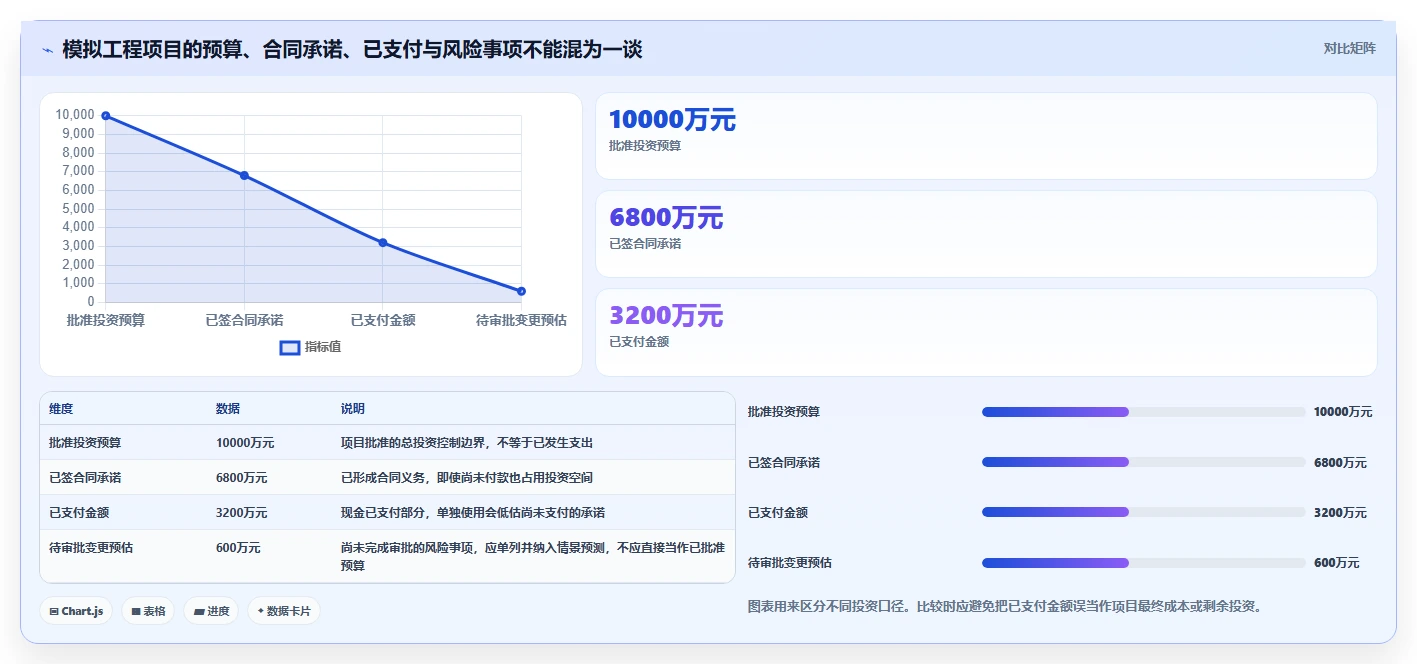This screenshot has height=664, width=1417.
Task: Click the 10,000 tick on the chart axis
Action: [x=75, y=115]
